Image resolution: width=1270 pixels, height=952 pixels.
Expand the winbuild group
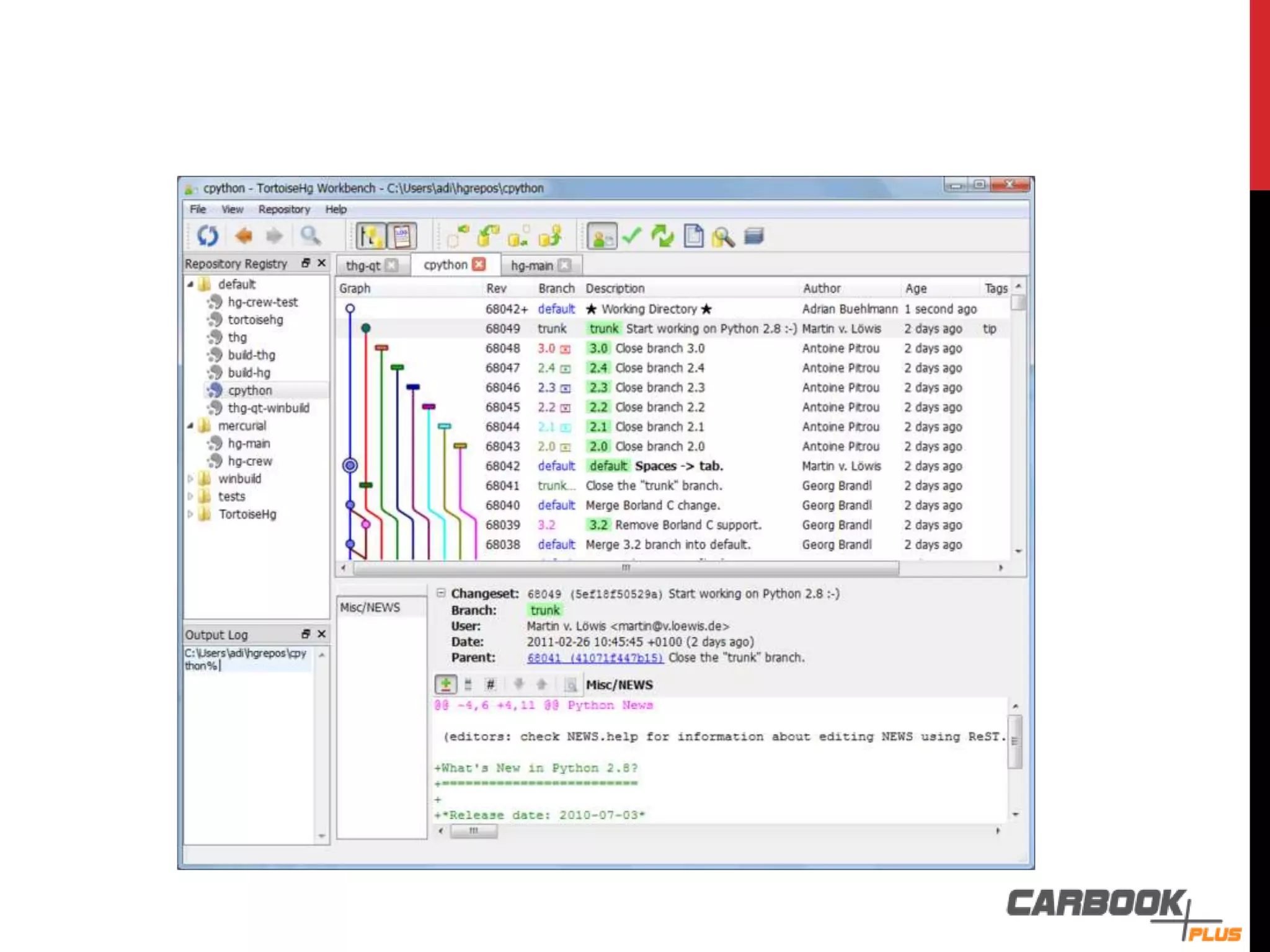coord(190,478)
